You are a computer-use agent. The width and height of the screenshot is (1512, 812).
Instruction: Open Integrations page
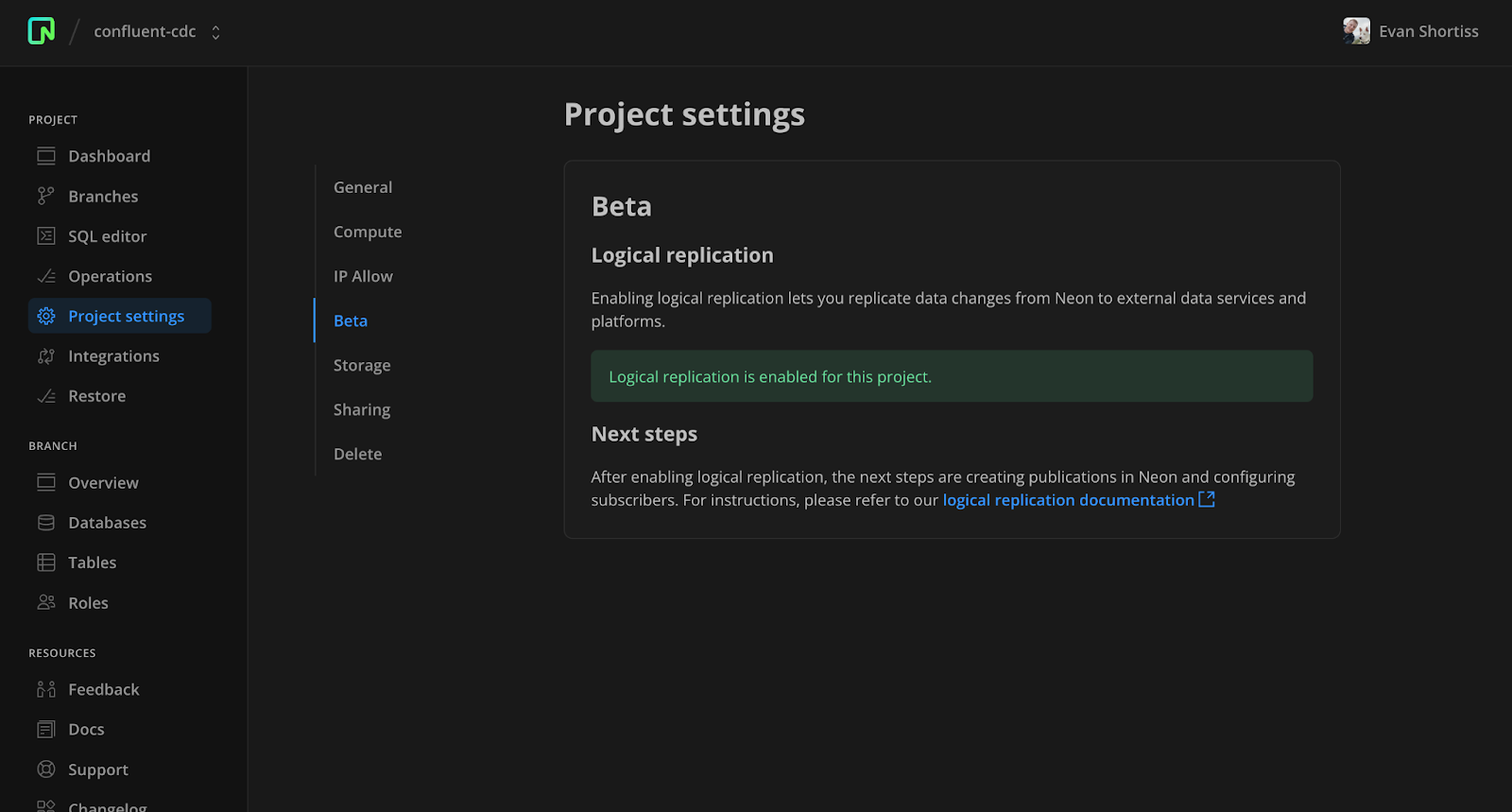click(x=113, y=356)
